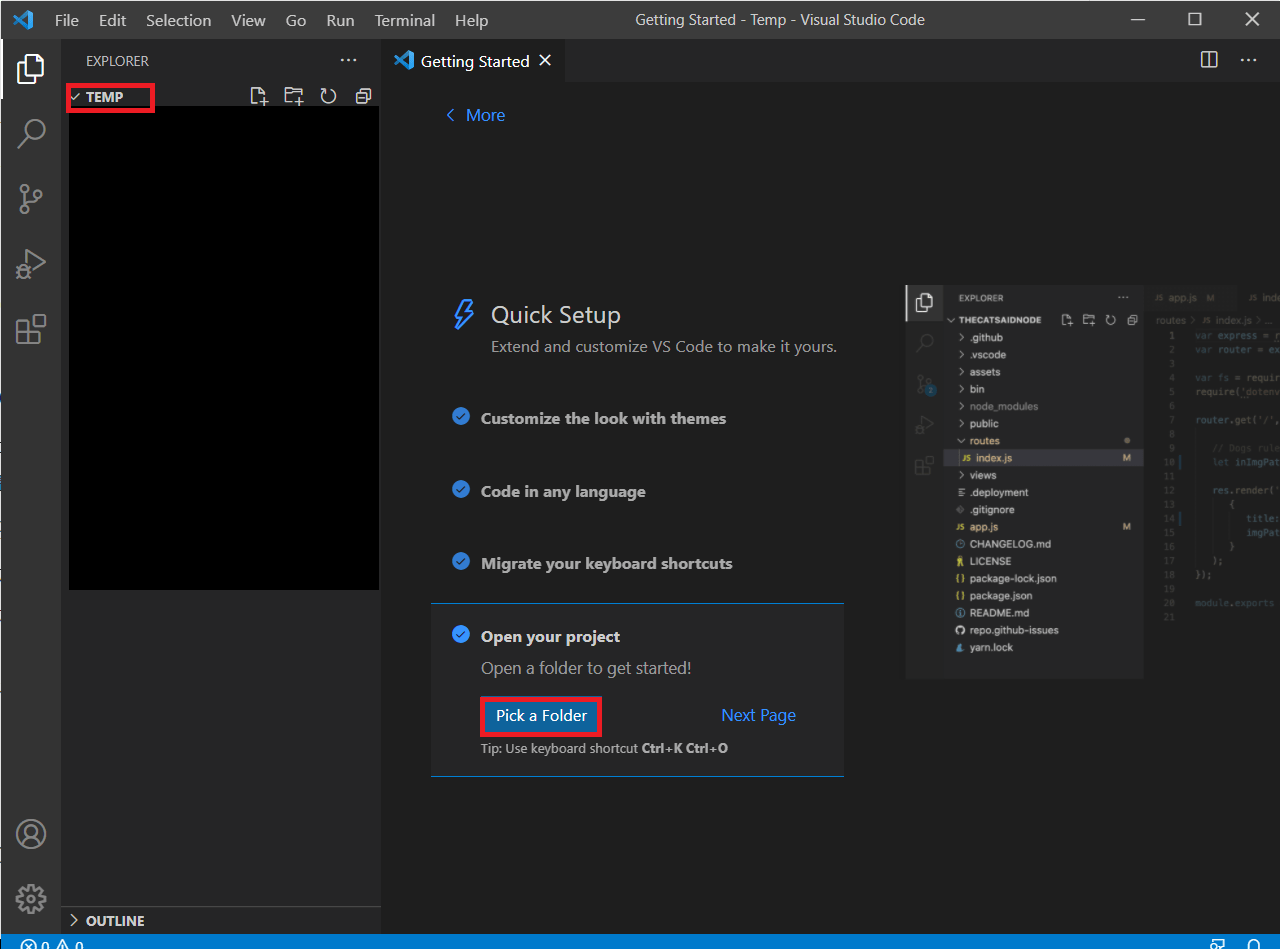Maximize the VS Code window
Viewport: 1280px width, 949px height.
coord(1195,19)
